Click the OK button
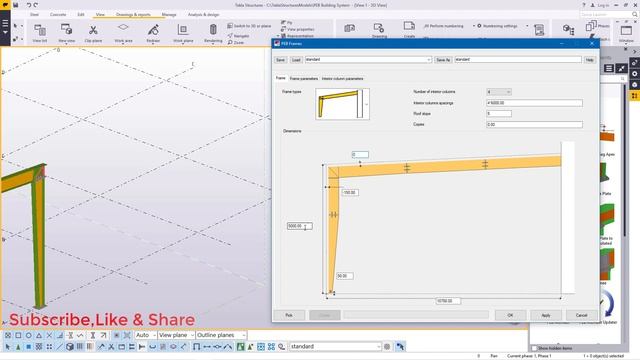 [x=510, y=315]
